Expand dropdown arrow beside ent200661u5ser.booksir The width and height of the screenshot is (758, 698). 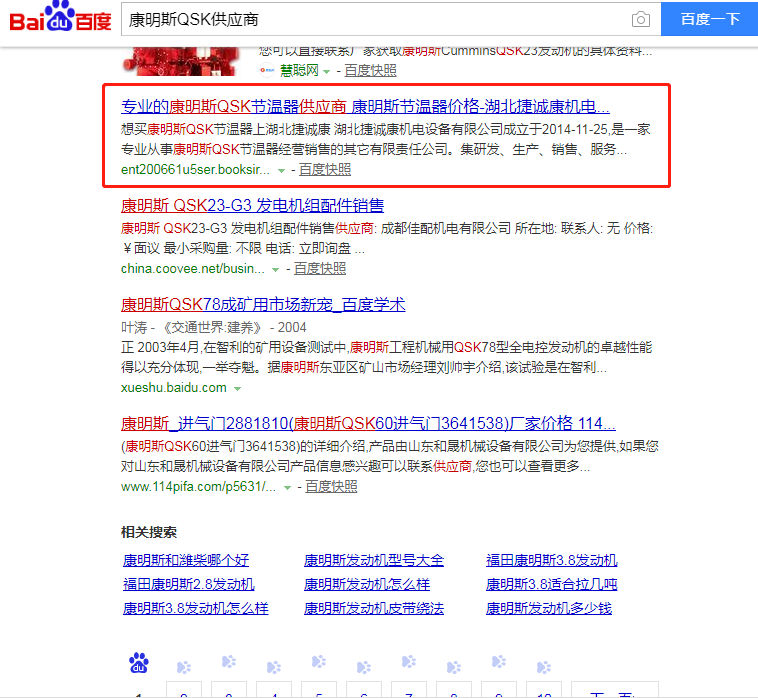pos(281,171)
